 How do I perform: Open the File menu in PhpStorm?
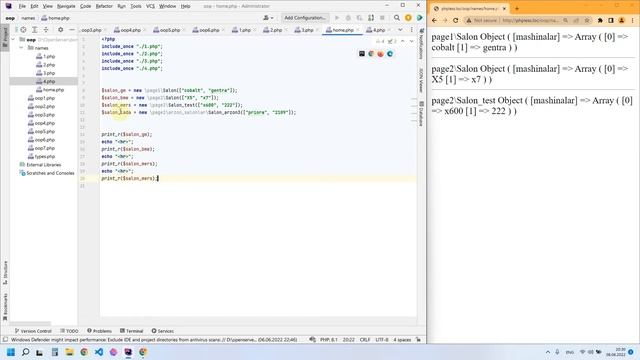[22, 6]
